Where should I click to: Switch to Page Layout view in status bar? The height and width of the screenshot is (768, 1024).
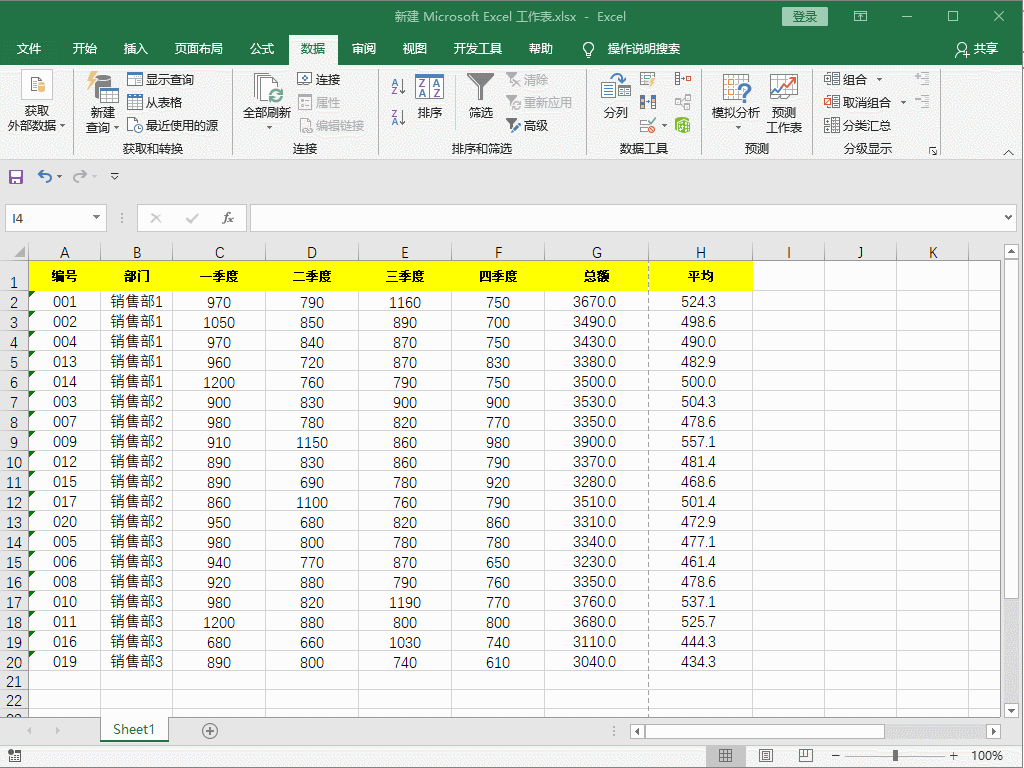point(765,756)
